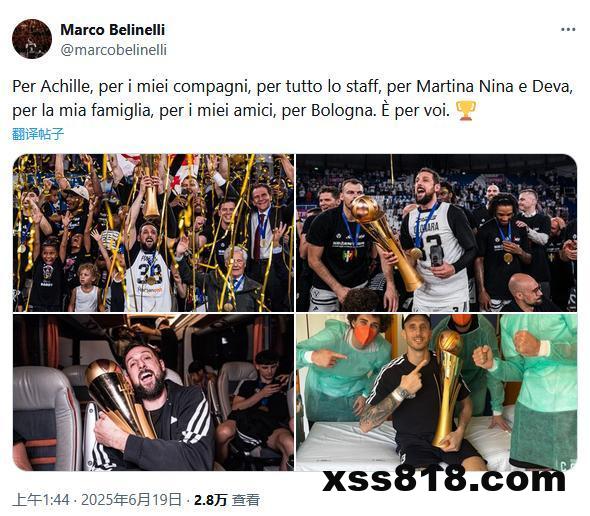Image resolution: width=590 pixels, height=516 pixels.
Task: Open the bus photo with the hugged trophy
Action: (153, 393)
